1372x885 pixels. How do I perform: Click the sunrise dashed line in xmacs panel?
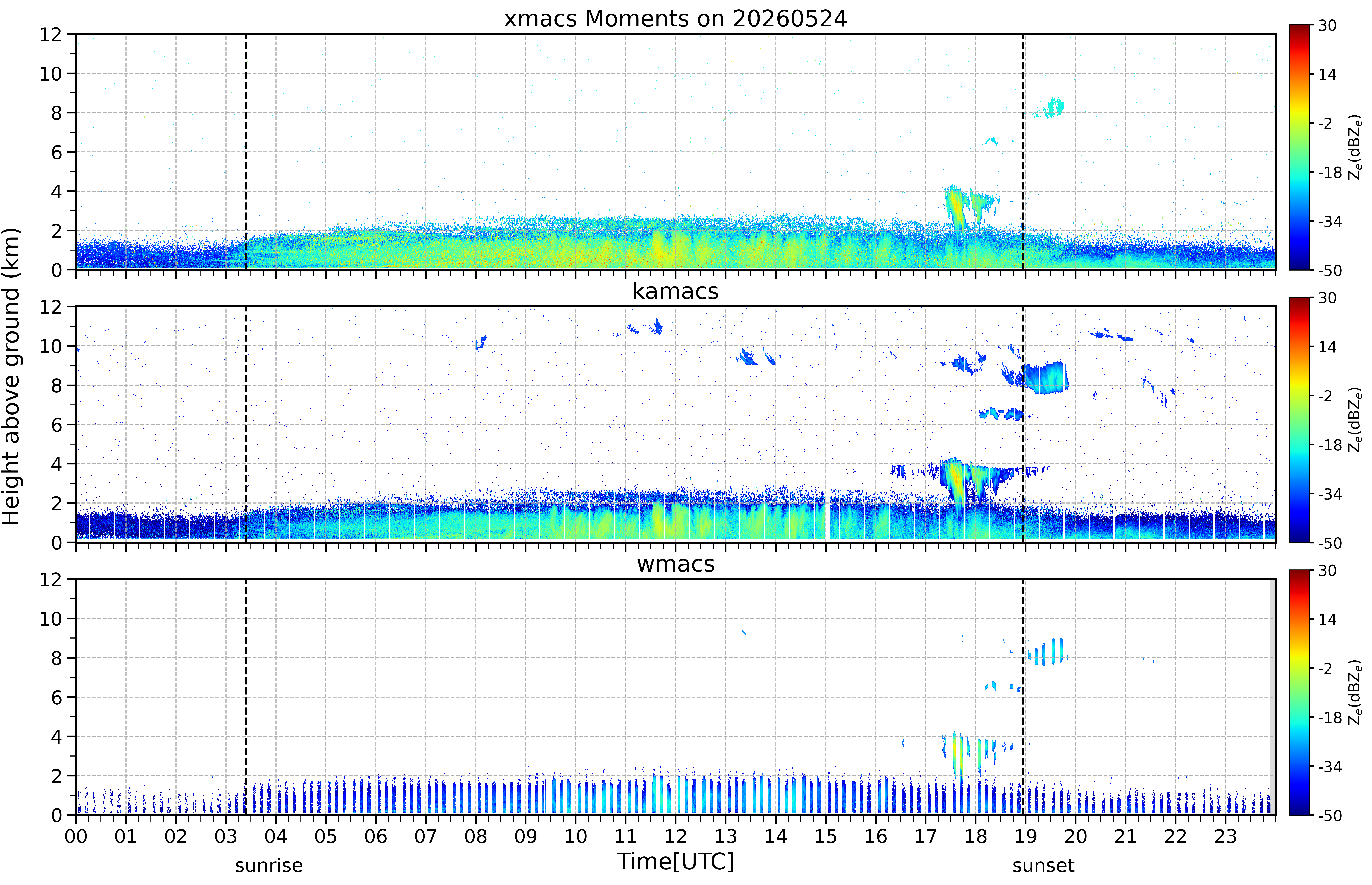coord(246,152)
